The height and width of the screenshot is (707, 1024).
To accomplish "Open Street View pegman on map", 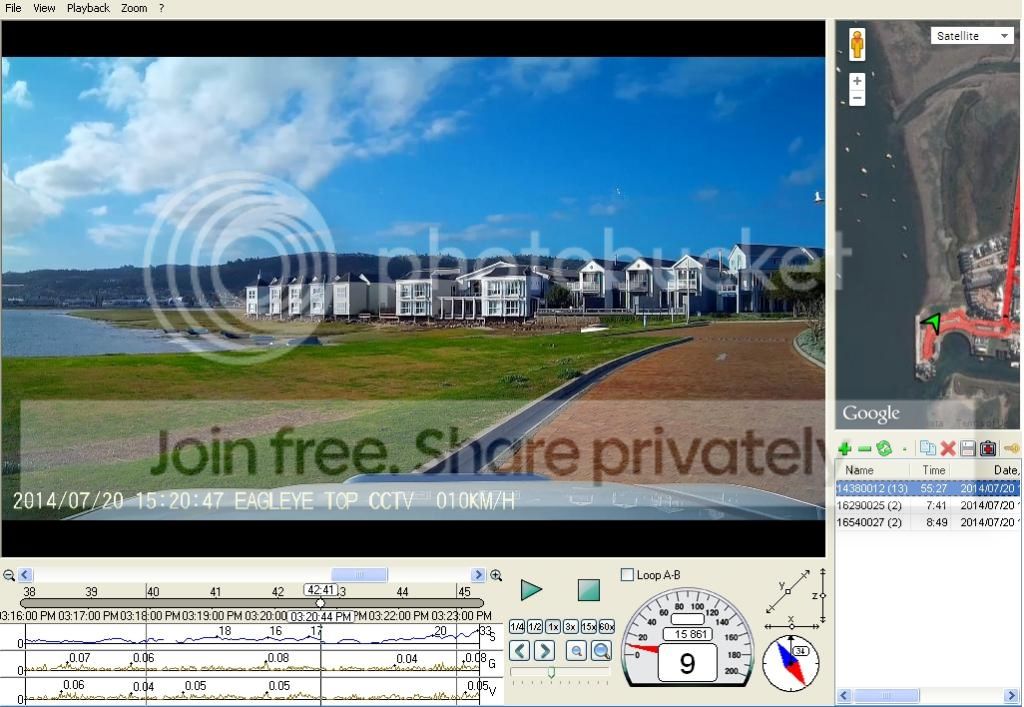I will (x=857, y=44).
